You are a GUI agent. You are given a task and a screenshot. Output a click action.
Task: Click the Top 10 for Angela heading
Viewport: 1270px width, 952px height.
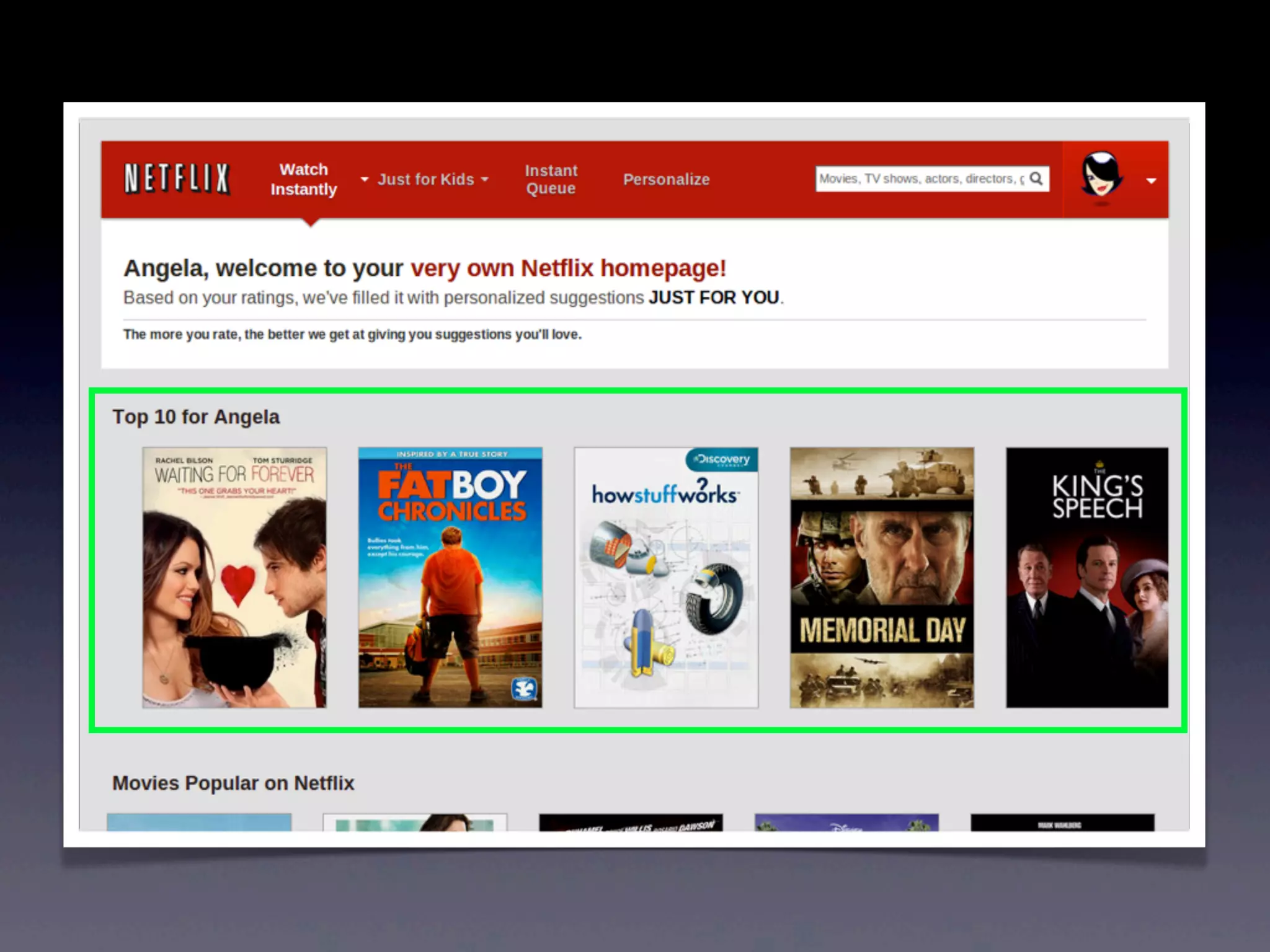tap(196, 417)
